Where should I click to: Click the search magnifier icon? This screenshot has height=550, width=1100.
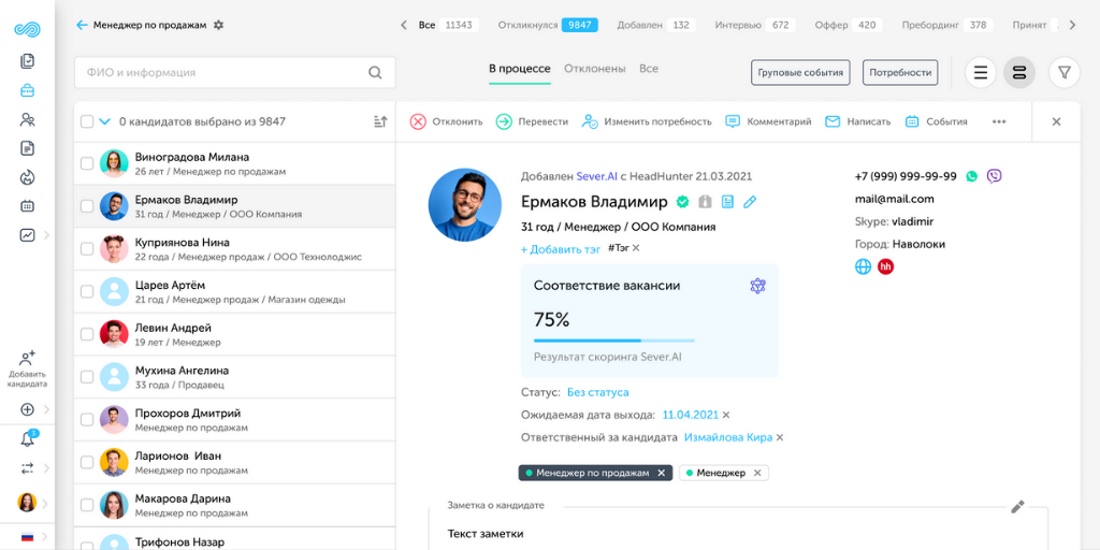(375, 72)
